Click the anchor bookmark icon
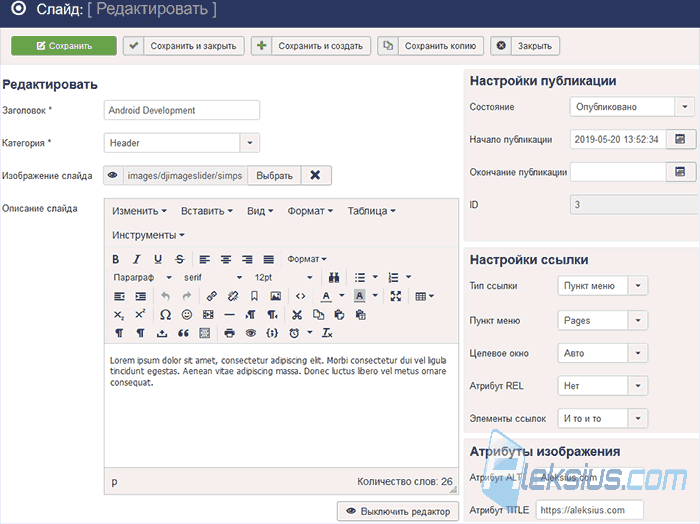The width and height of the screenshot is (700, 524). pyautogui.click(x=254, y=296)
